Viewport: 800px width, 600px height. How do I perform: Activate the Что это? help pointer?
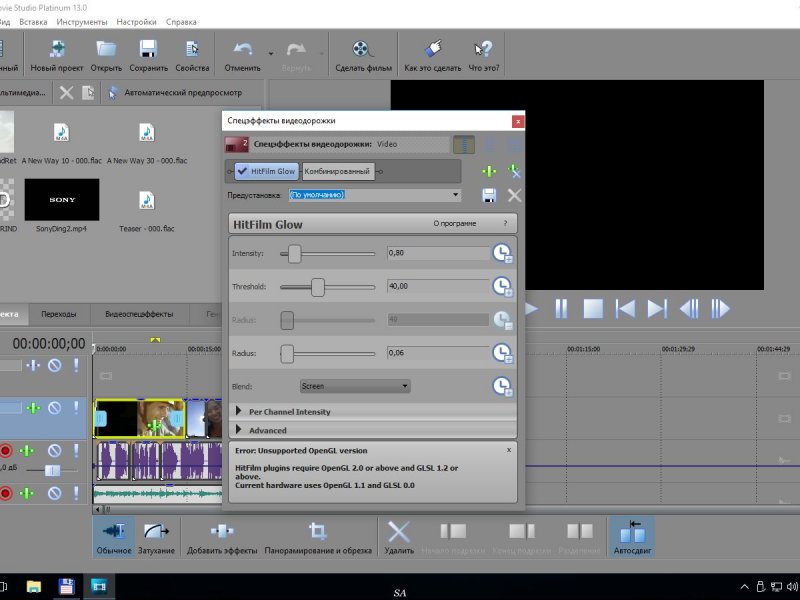point(484,55)
